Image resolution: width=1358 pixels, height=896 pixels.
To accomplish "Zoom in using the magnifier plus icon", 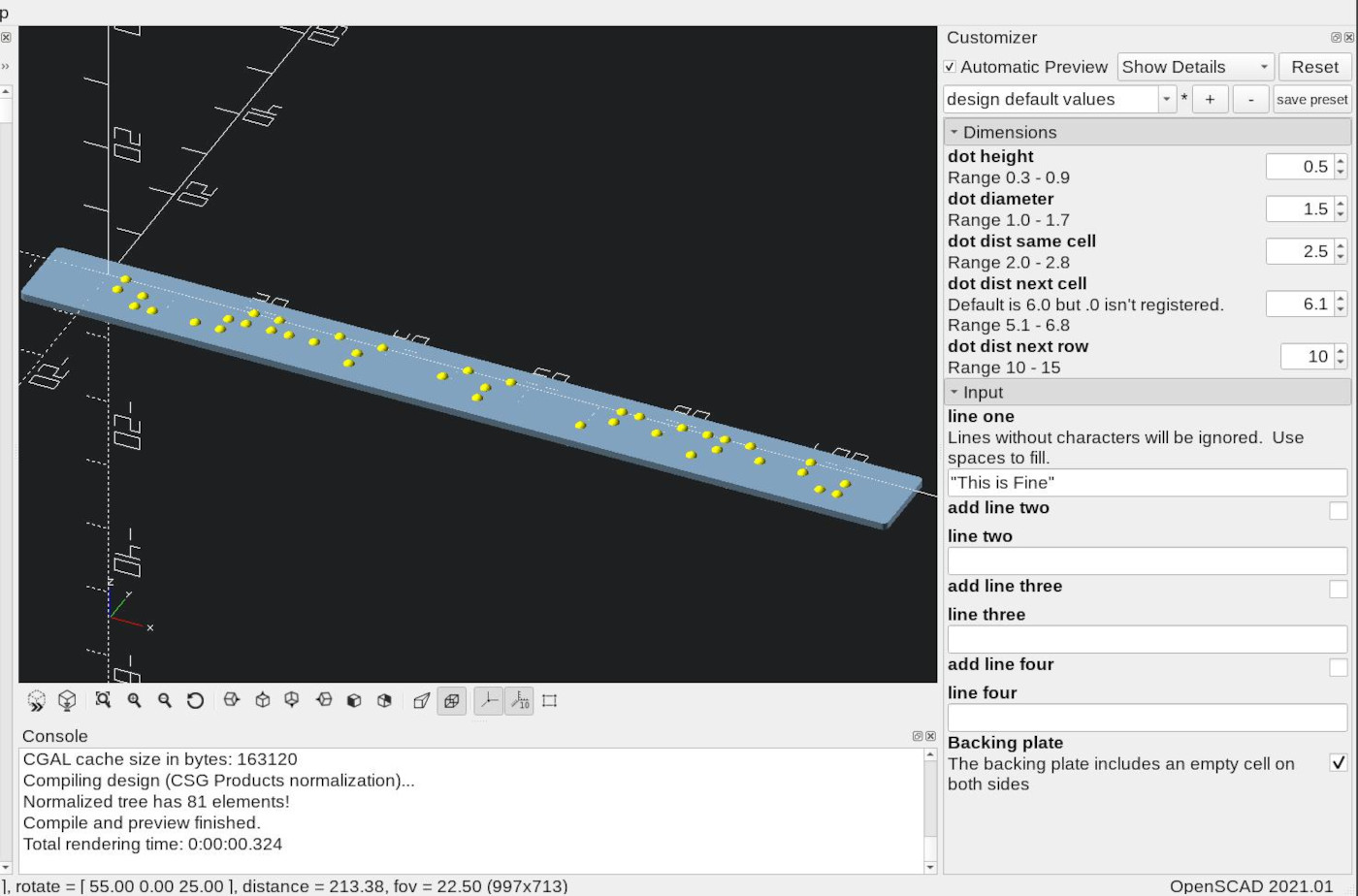I will tap(134, 700).
